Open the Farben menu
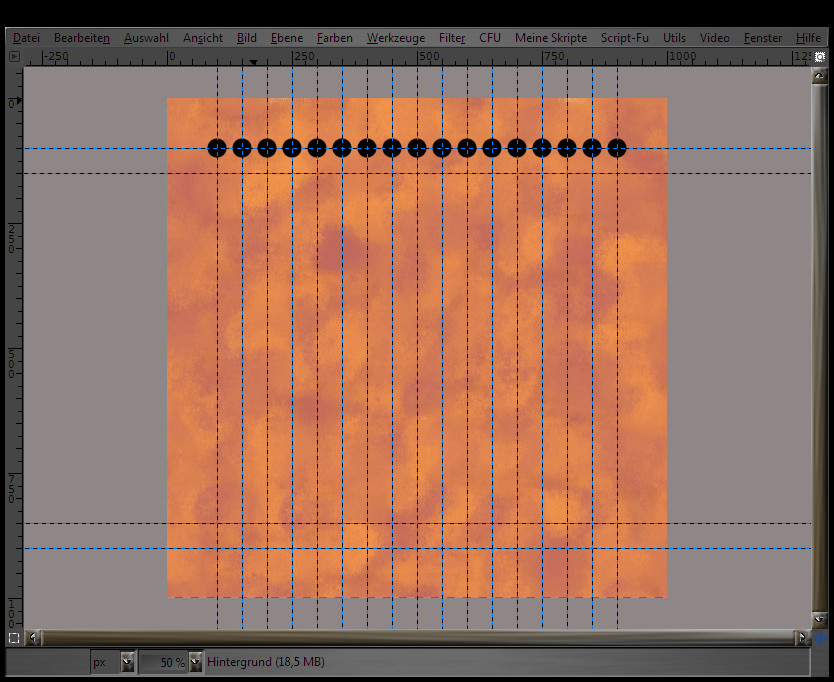 point(335,38)
